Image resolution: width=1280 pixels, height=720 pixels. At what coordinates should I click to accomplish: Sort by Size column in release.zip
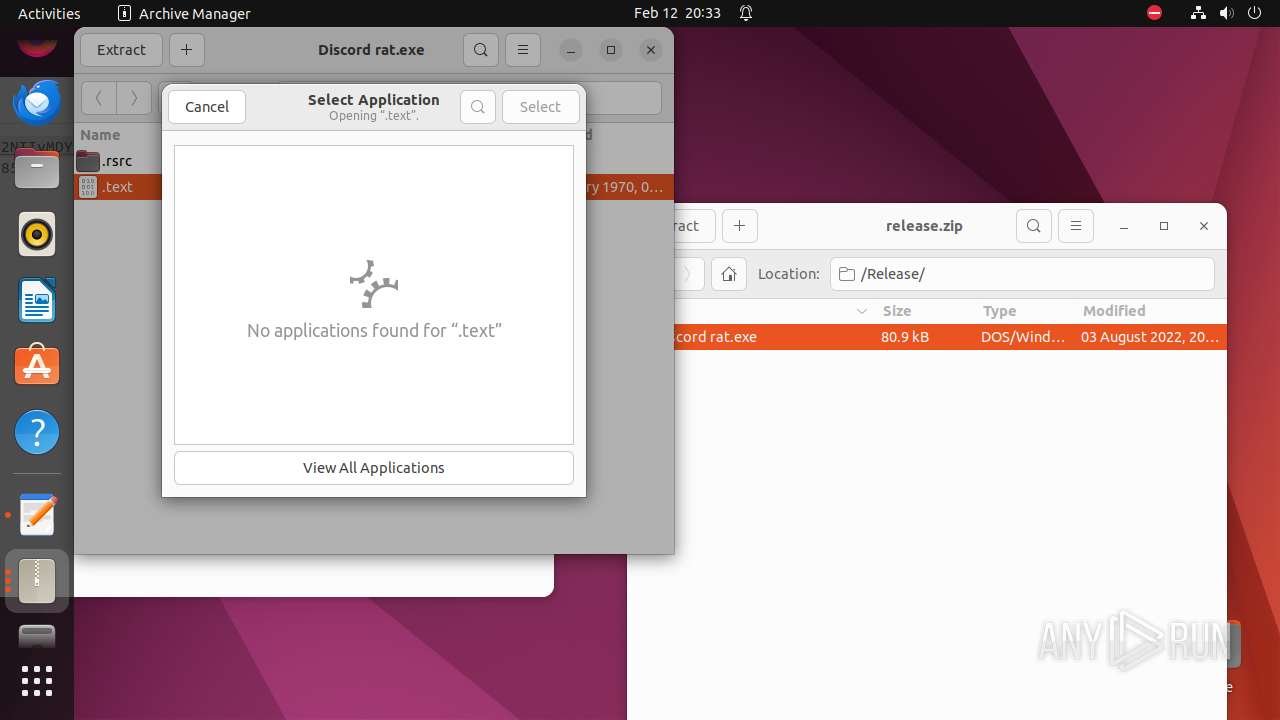point(897,311)
